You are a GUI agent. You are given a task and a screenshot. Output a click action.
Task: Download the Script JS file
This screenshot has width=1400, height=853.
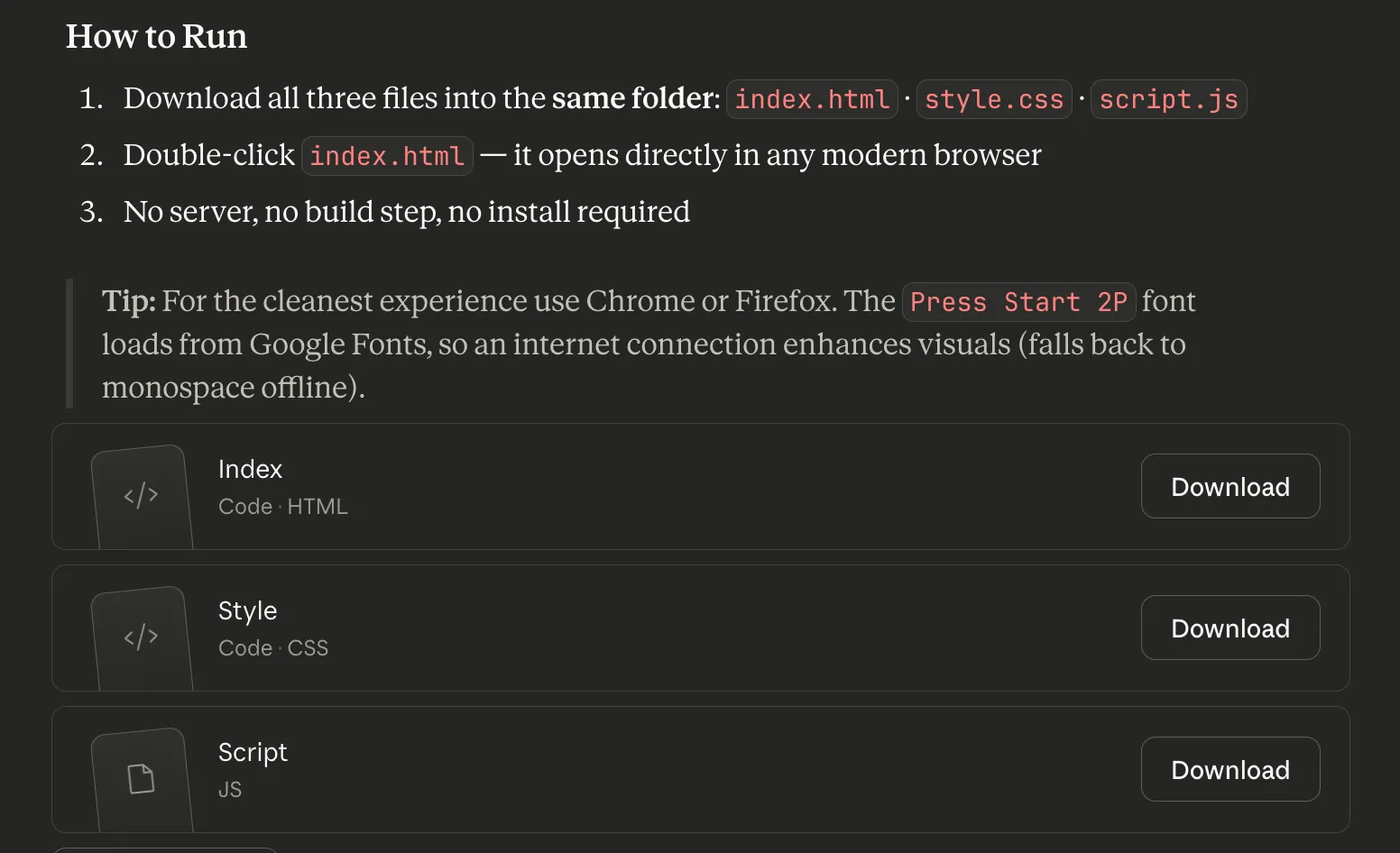coord(1230,769)
